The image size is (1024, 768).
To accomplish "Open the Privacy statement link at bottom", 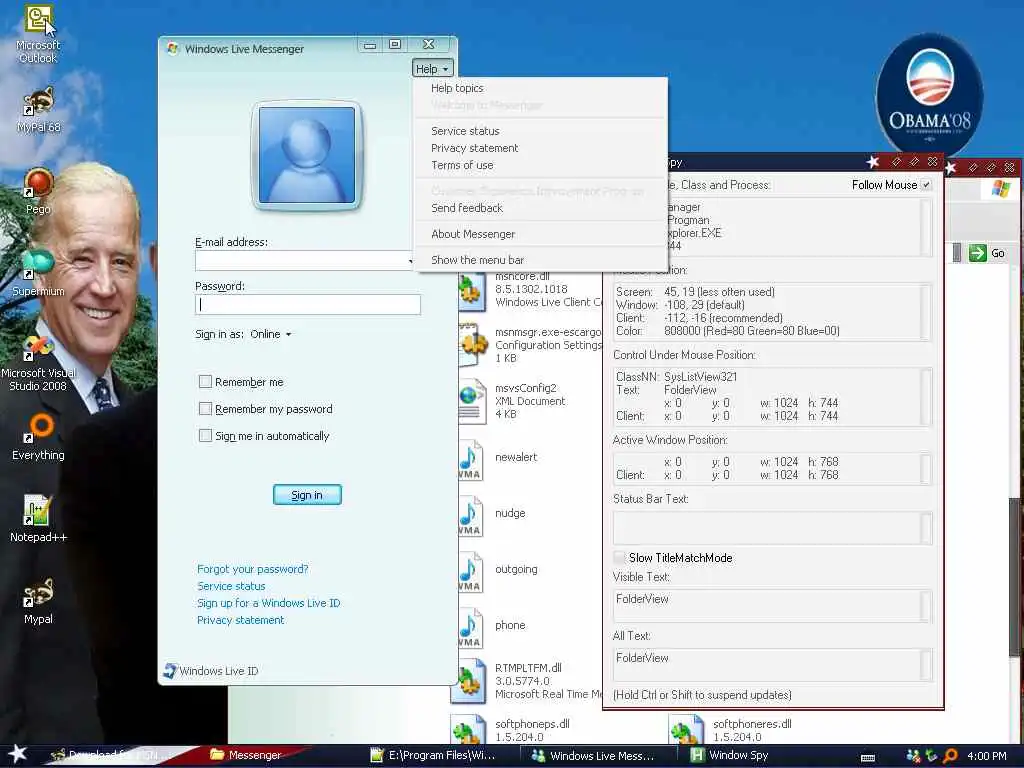I will [x=240, y=620].
